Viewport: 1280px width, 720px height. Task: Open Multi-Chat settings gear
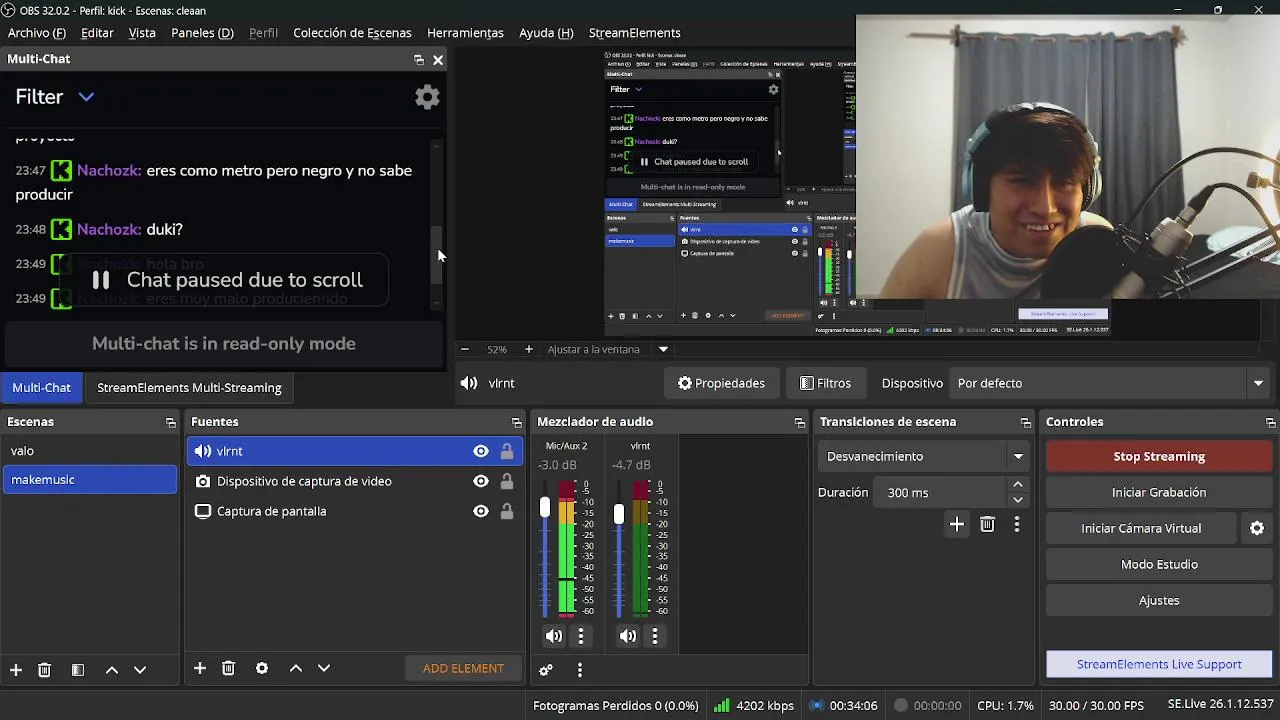coord(427,97)
